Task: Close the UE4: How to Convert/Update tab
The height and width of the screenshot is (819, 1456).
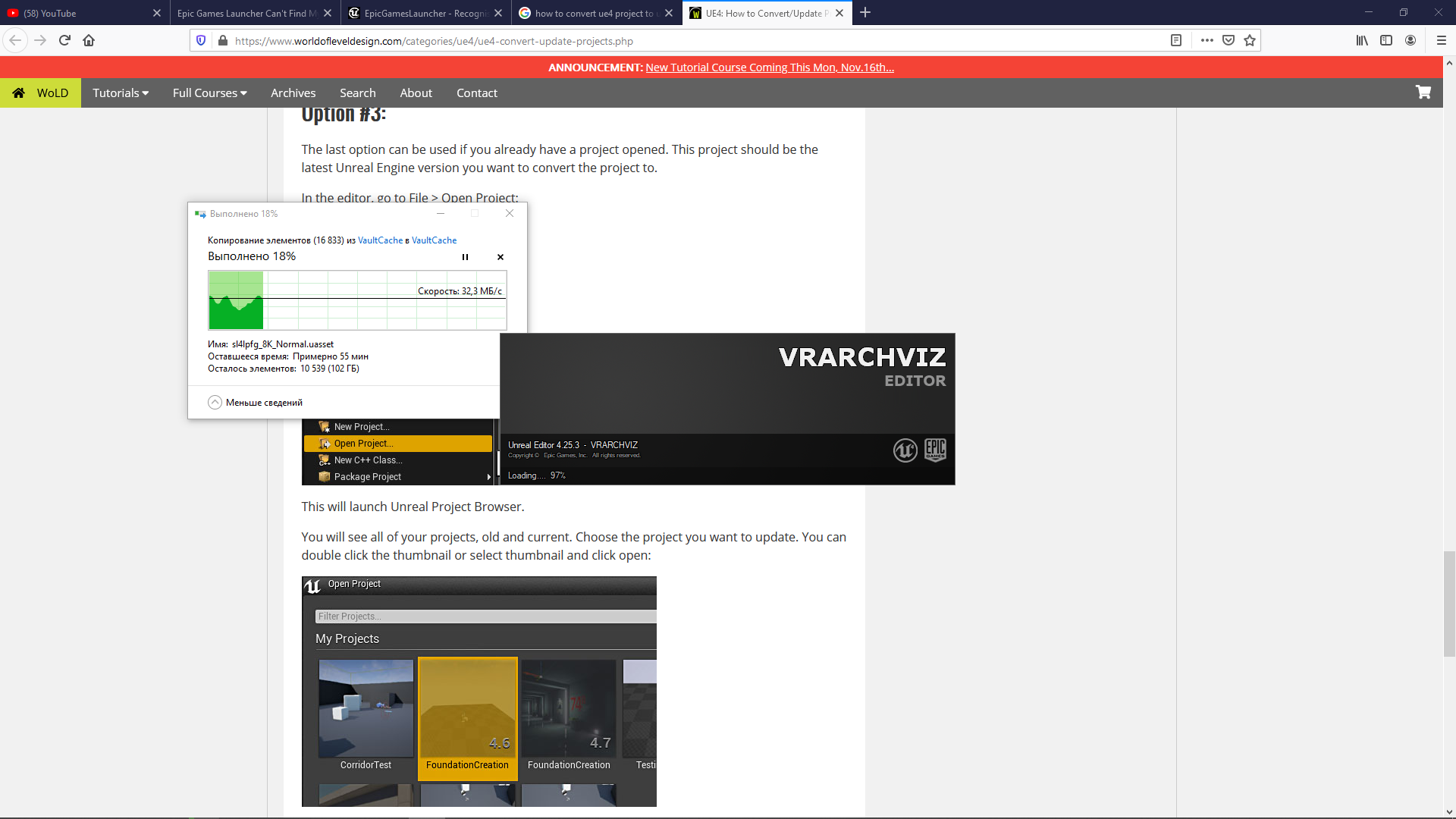Action: (x=839, y=13)
